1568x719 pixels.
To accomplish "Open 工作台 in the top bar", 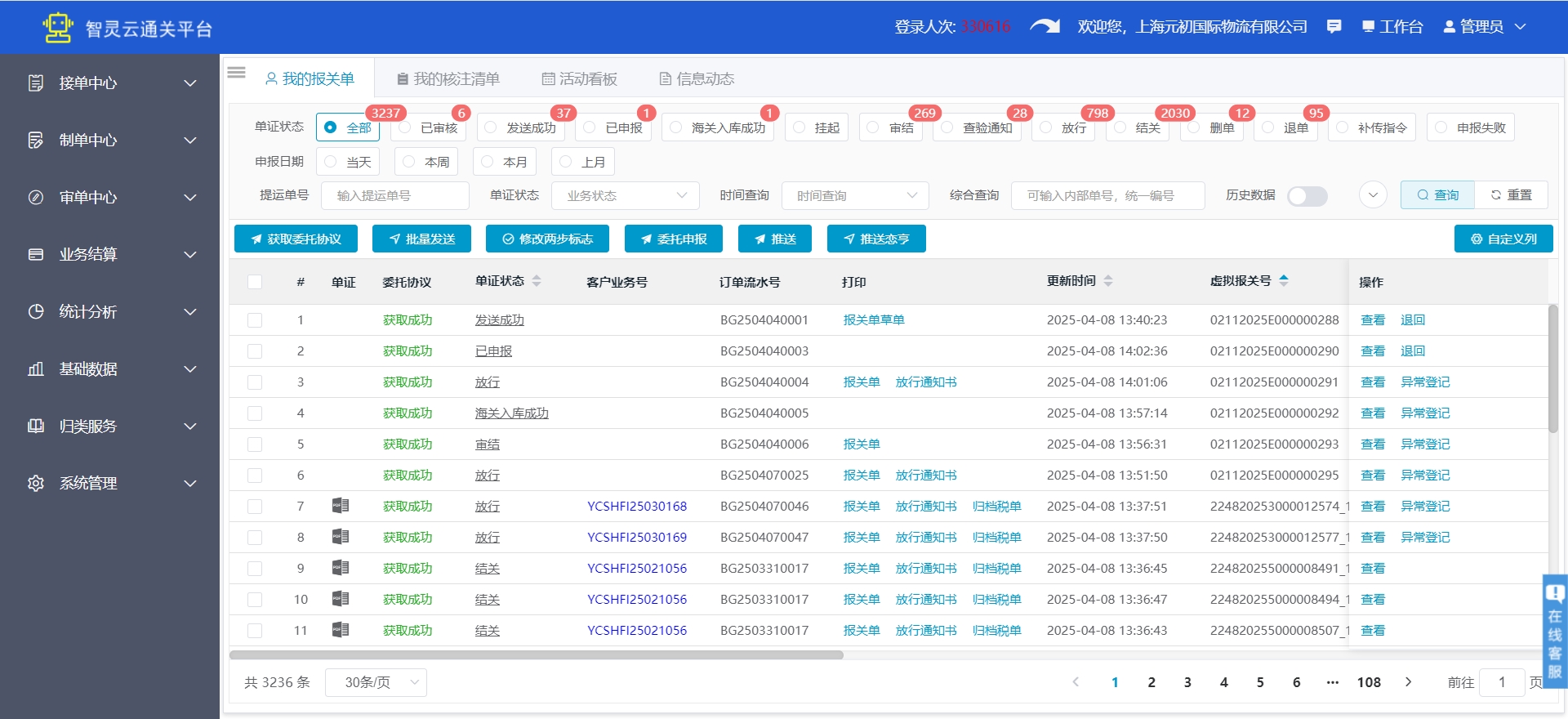I will [1392, 27].
